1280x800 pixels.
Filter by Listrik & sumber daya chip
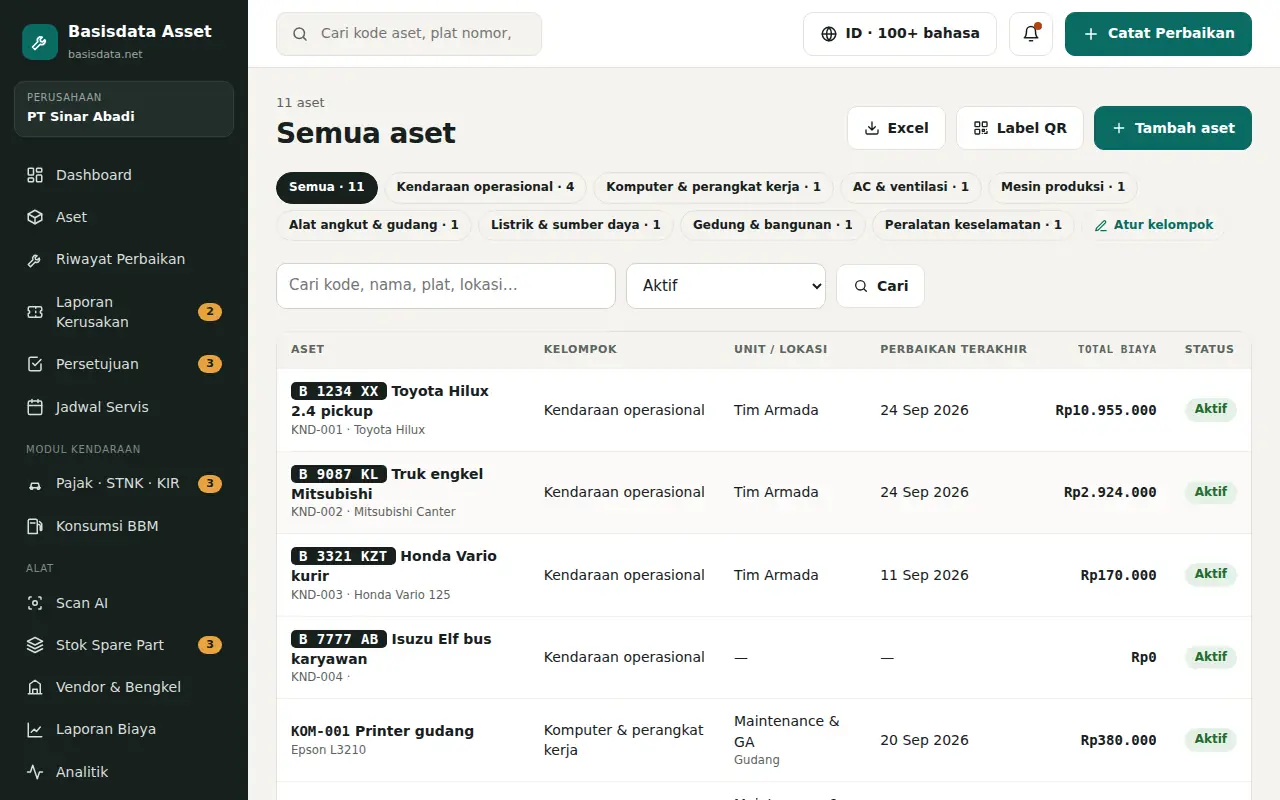(576, 225)
